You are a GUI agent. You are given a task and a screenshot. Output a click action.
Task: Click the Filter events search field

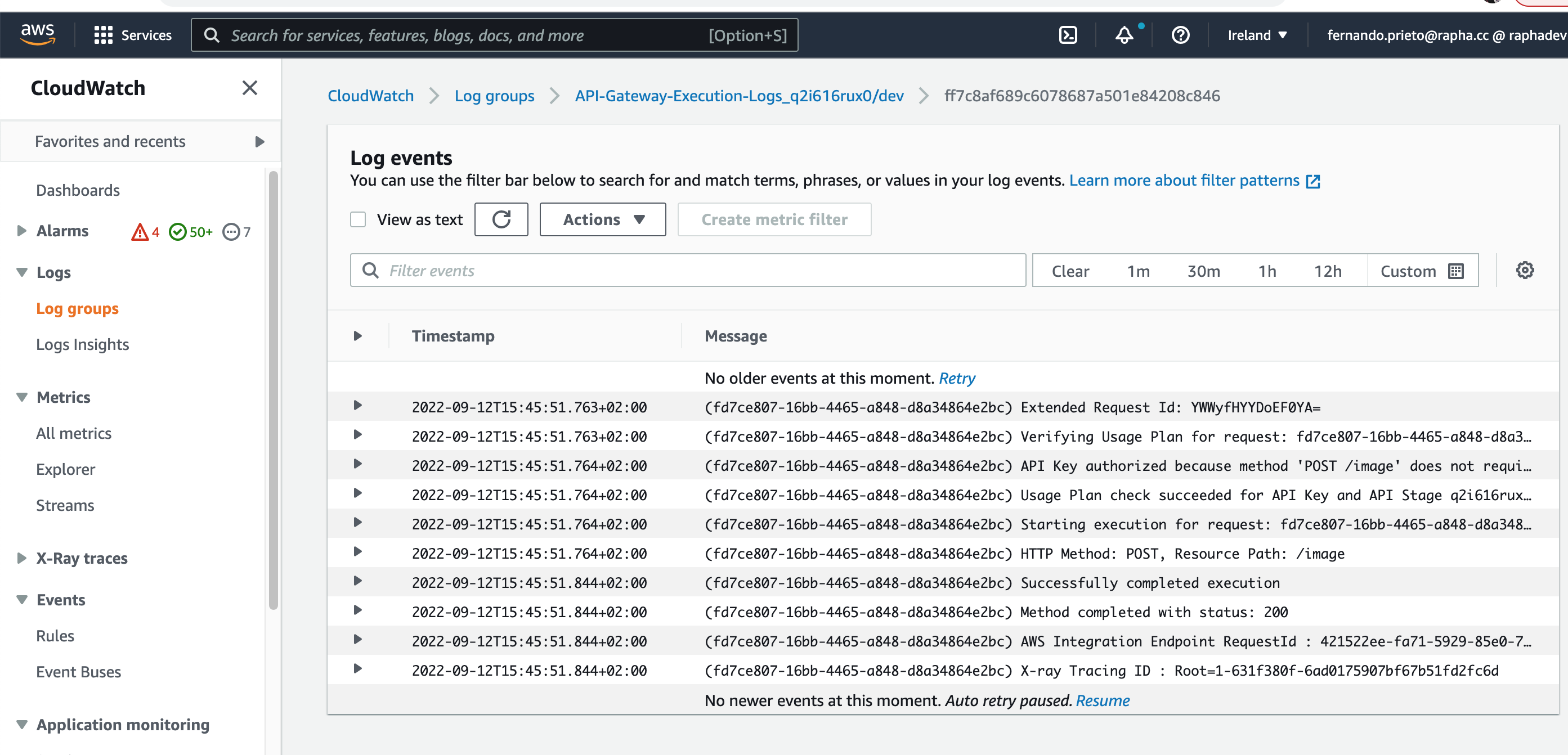pos(688,271)
